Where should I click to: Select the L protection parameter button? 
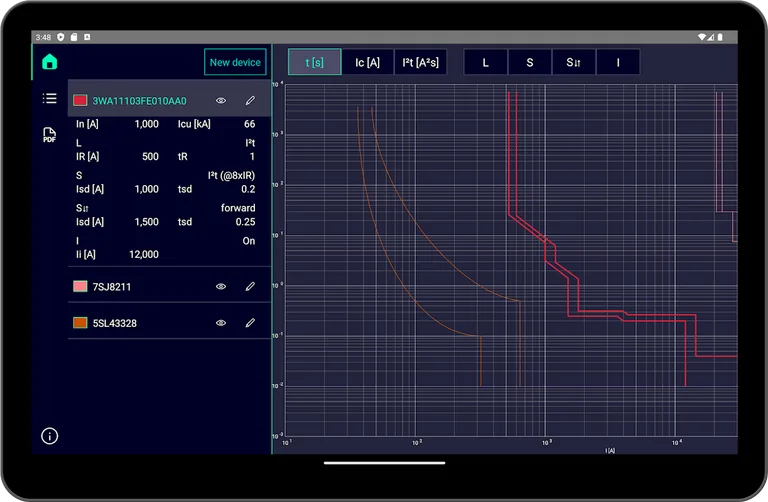point(486,62)
